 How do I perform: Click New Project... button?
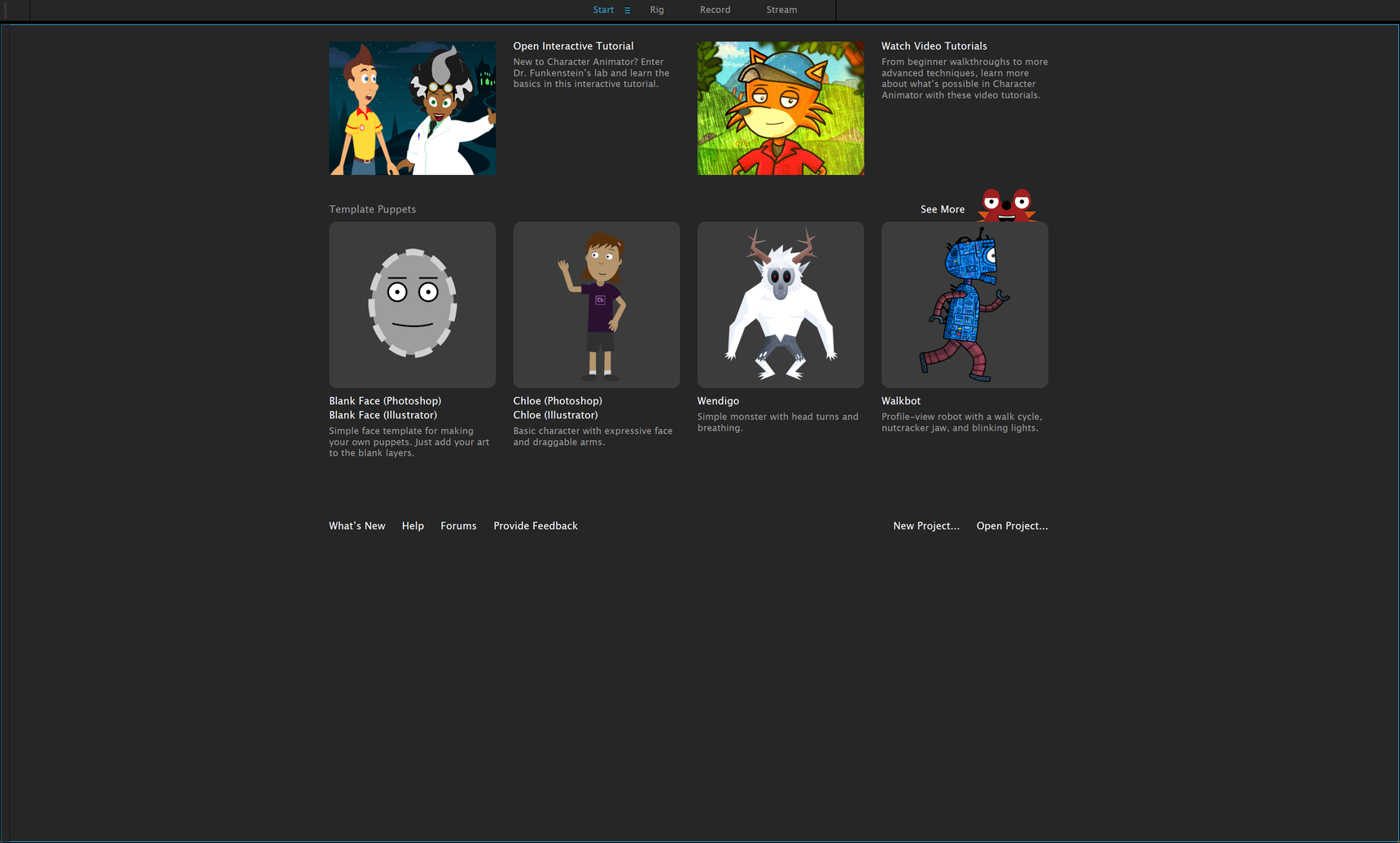tap(926, 526)
